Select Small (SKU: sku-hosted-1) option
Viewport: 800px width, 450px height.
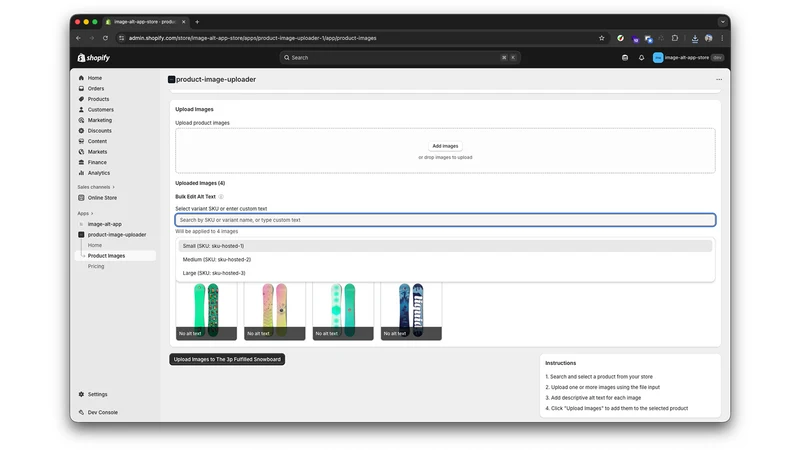tap(445, 246)
